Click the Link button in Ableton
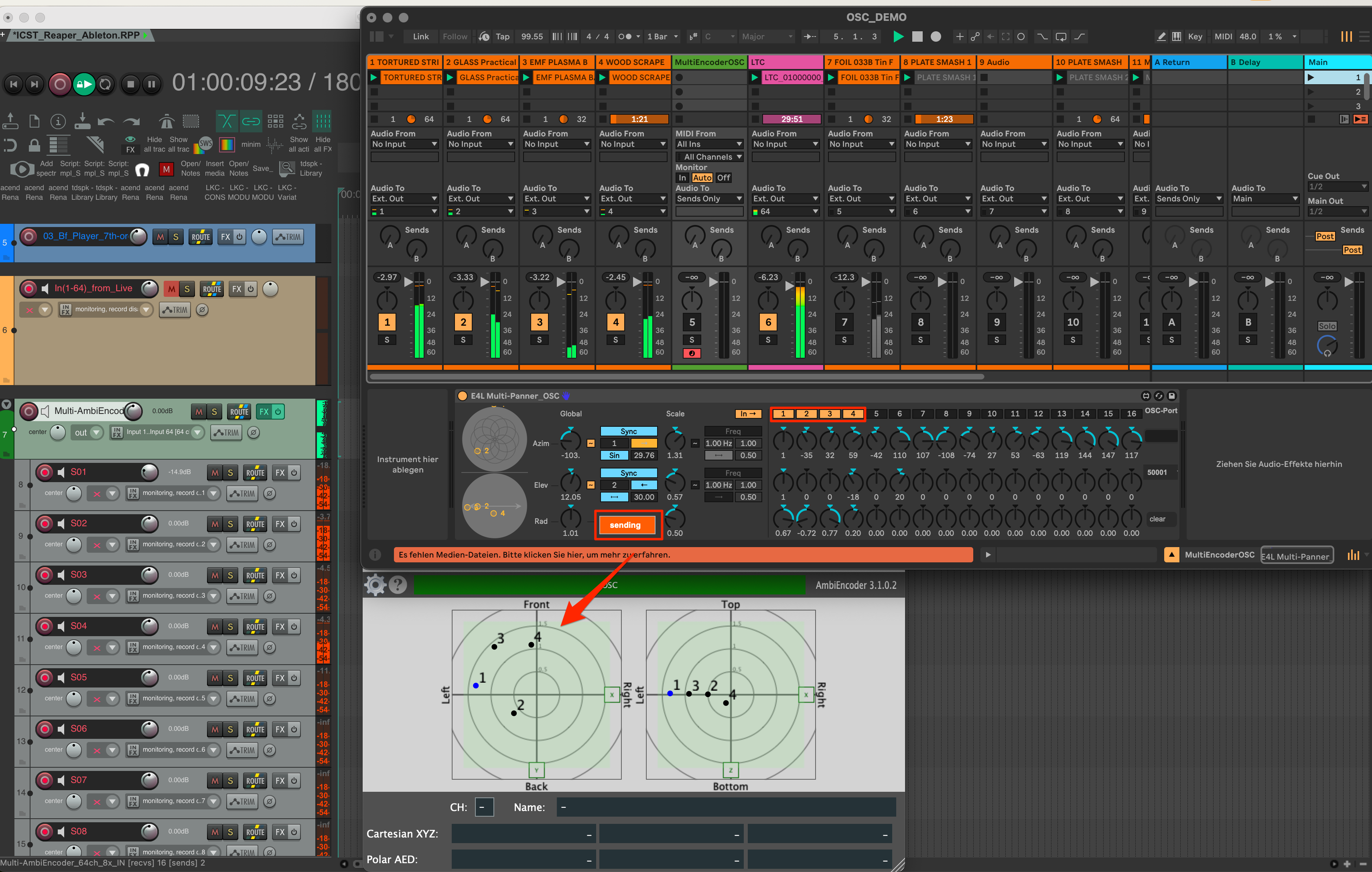This screenshot has height=872, width=1372. pos(420,37)
